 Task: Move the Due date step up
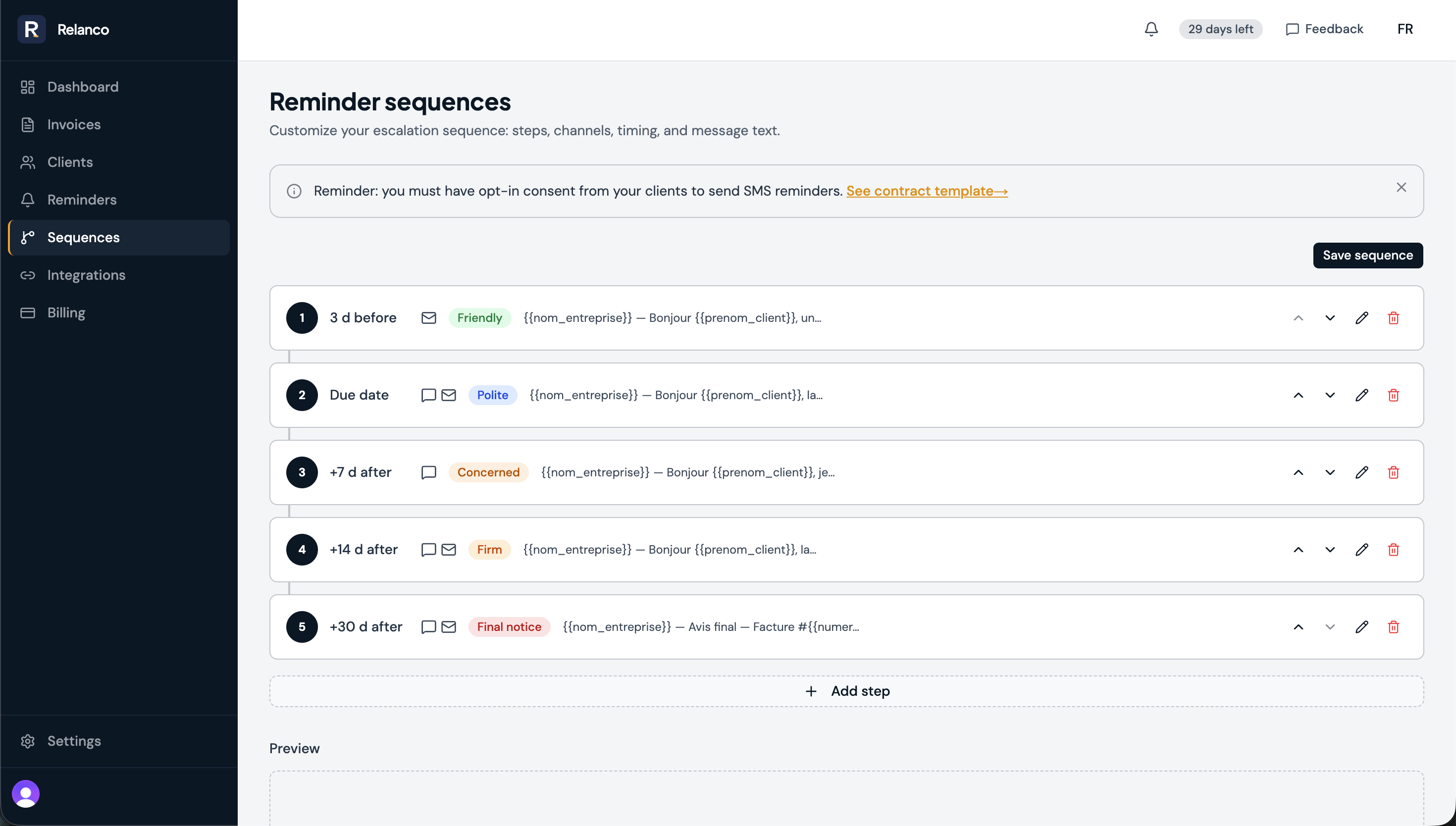1298,395
